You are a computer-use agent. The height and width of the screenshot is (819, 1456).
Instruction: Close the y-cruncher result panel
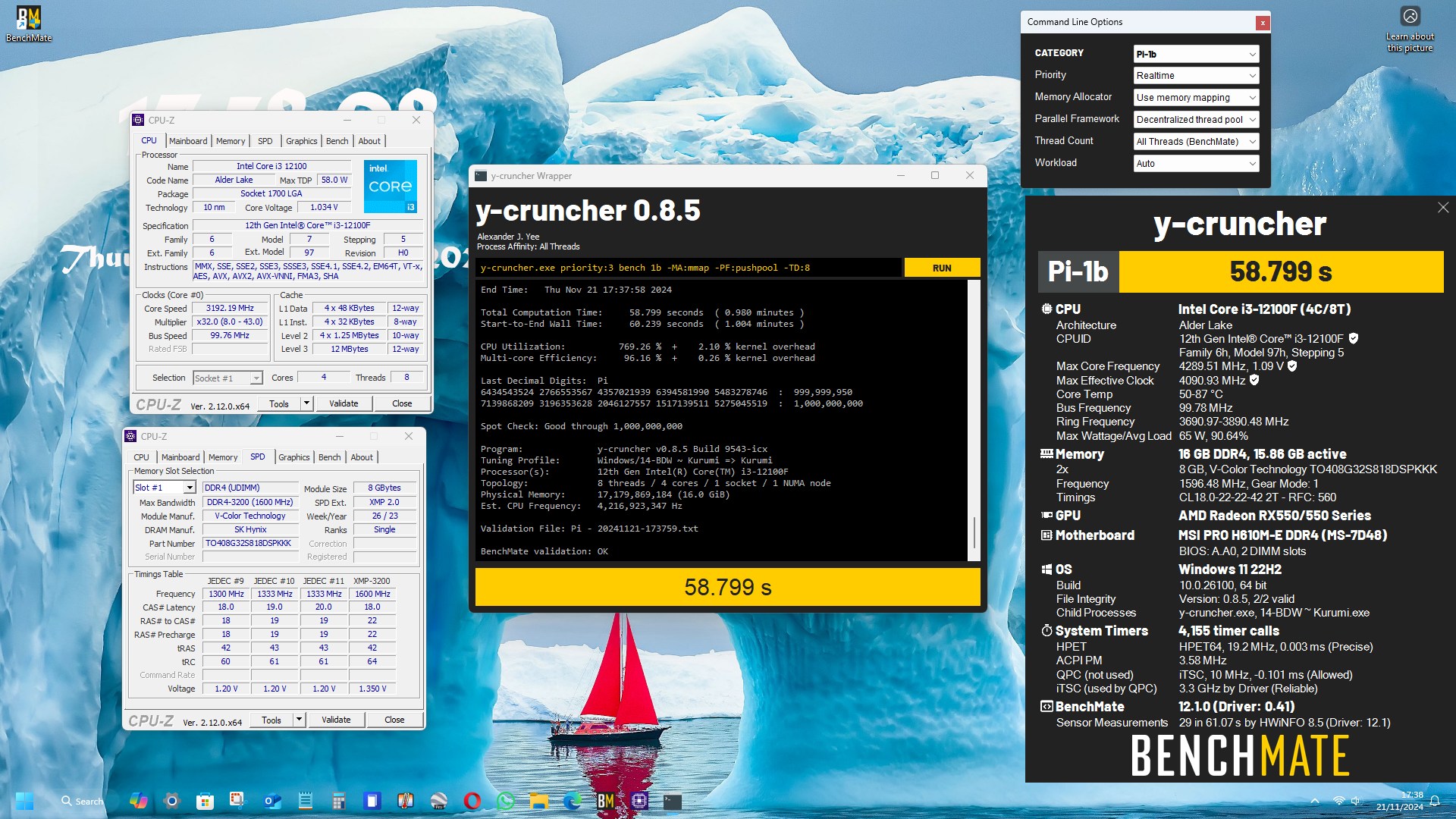tap(1442, 208)
